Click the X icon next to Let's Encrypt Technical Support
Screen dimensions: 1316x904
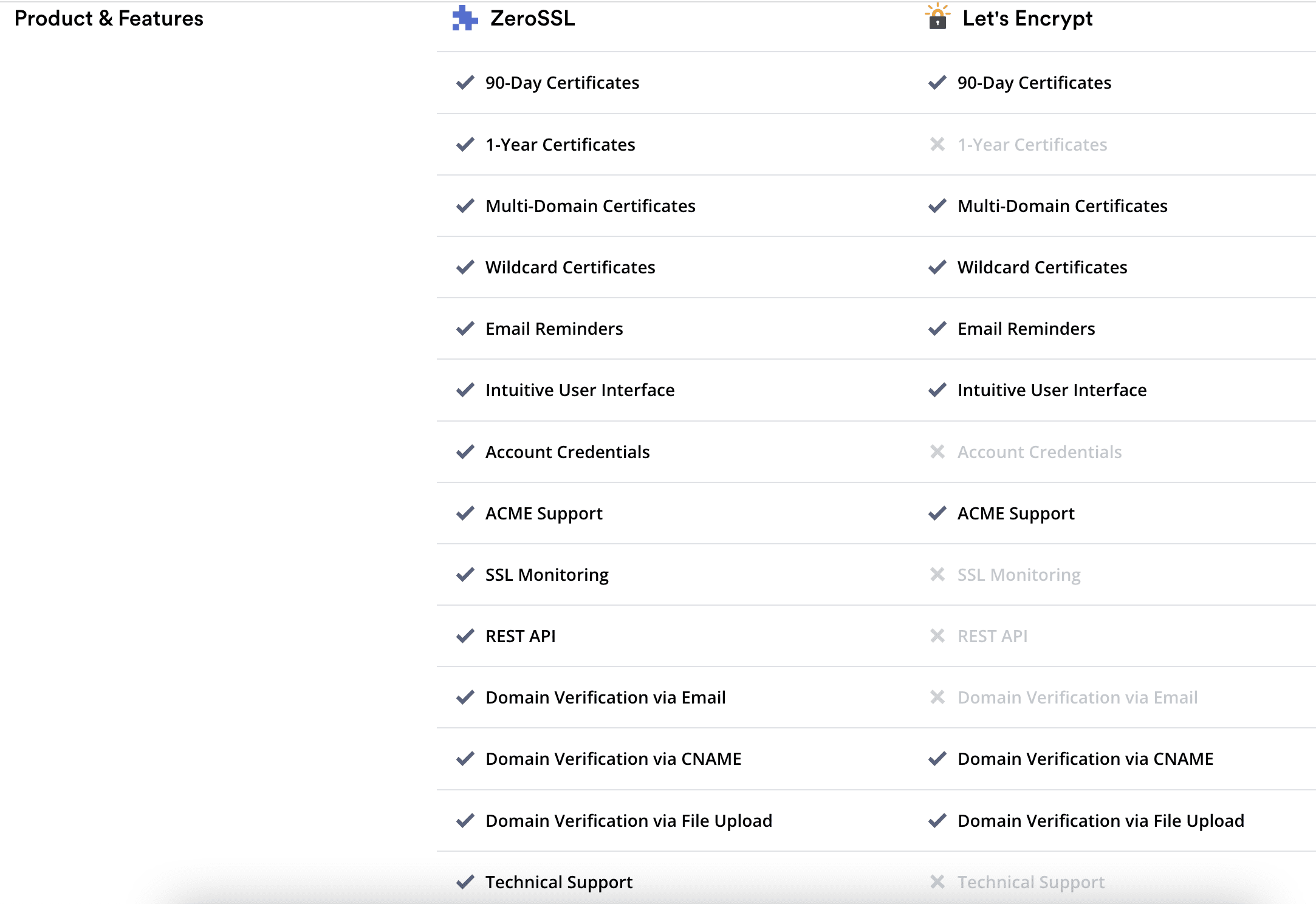[937, 882]
